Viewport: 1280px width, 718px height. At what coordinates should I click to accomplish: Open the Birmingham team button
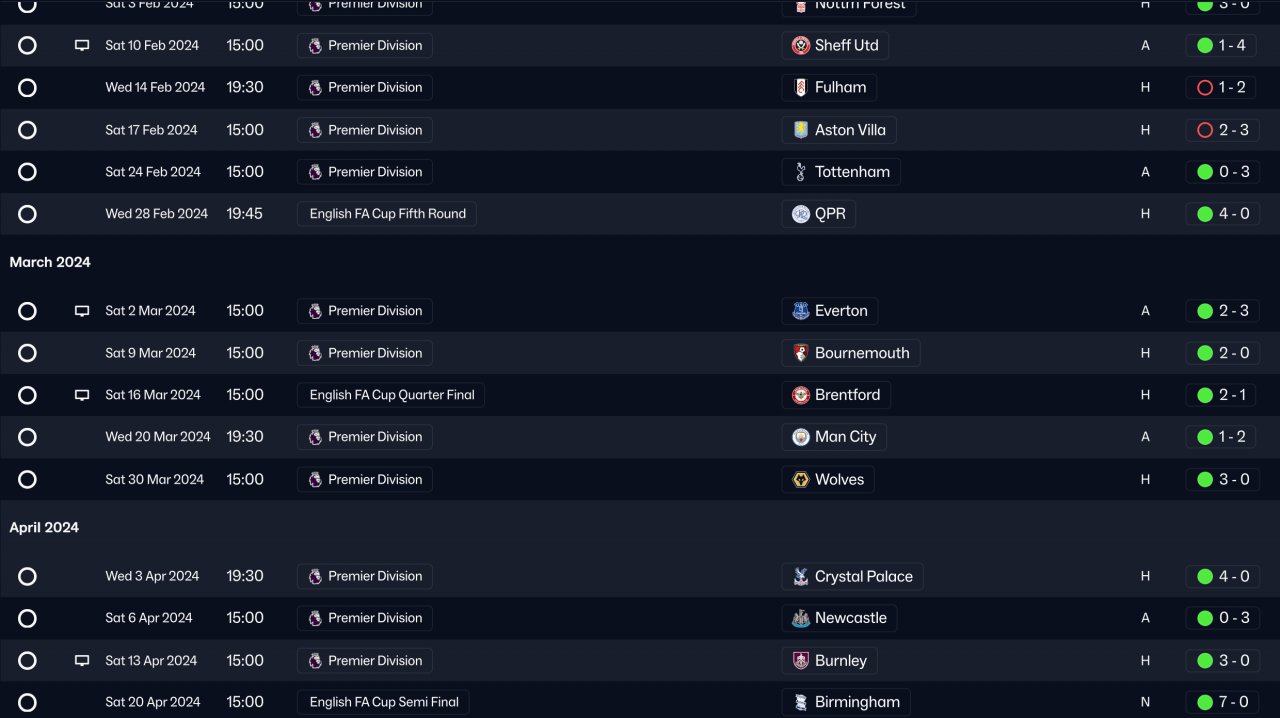[x=846, y=702]
